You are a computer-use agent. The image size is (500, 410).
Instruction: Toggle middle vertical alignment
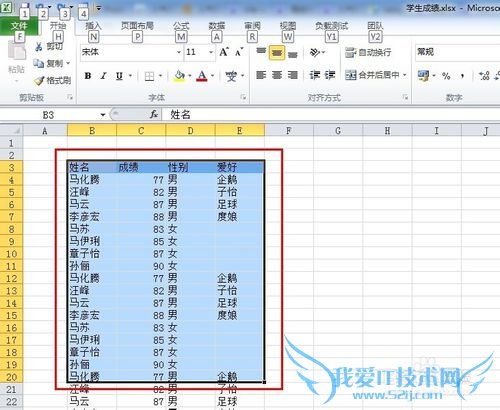[x=277, y=53]
